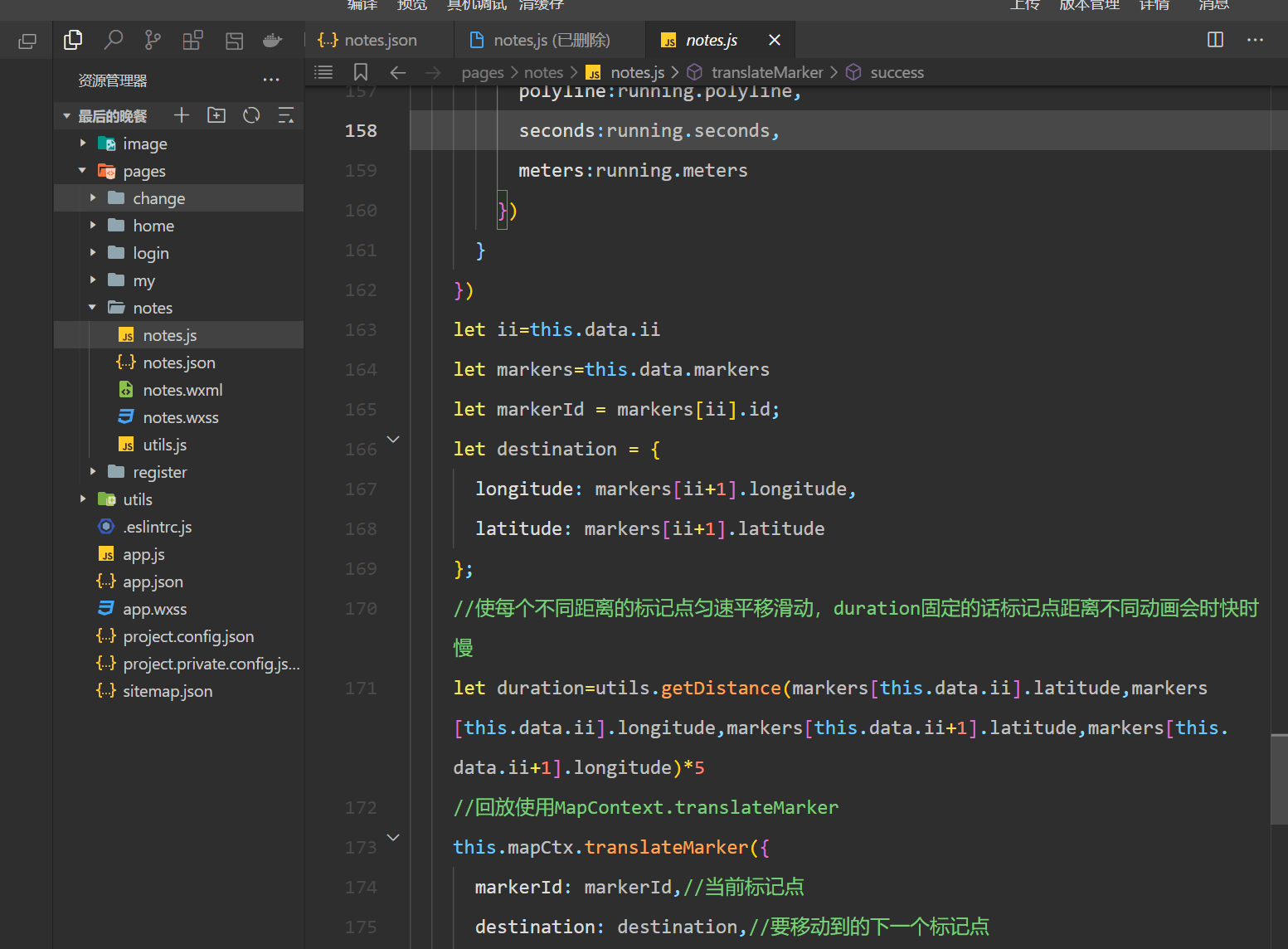The width and height of the screenshot is (1288, 949).
Task: Fold code block at line 166
Action: click(394, 440)
